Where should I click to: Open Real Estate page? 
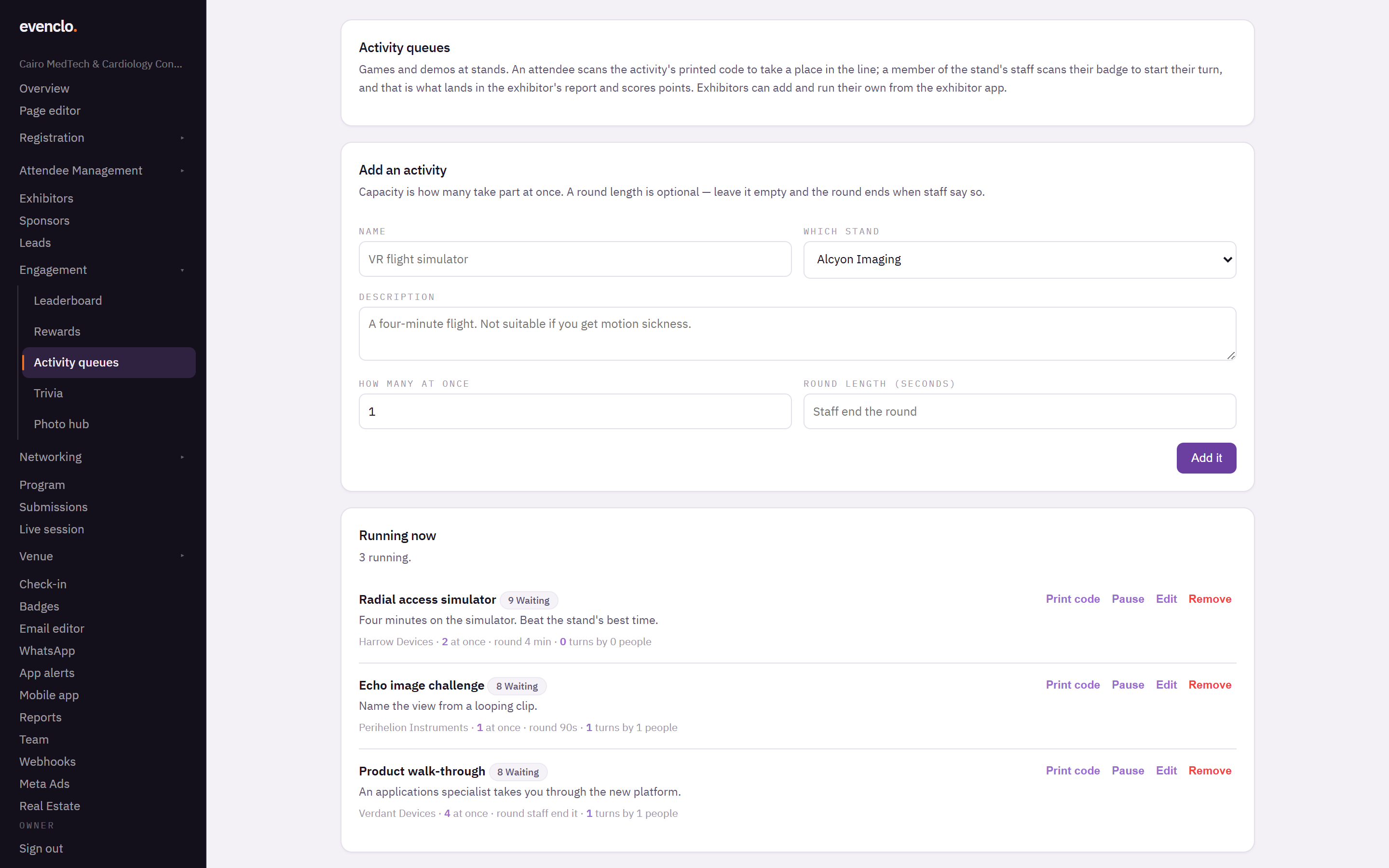coord(50,806)
